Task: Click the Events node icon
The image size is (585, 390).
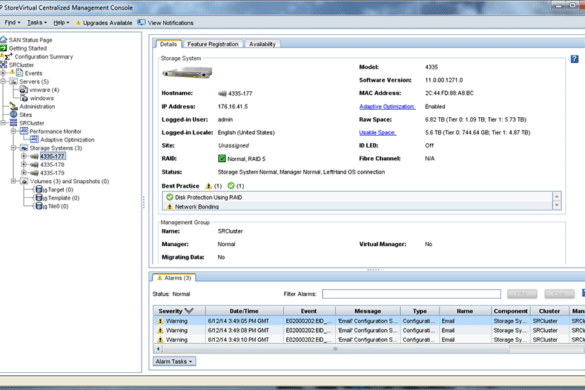Action: pyautogui.click(x=19, y=73)
